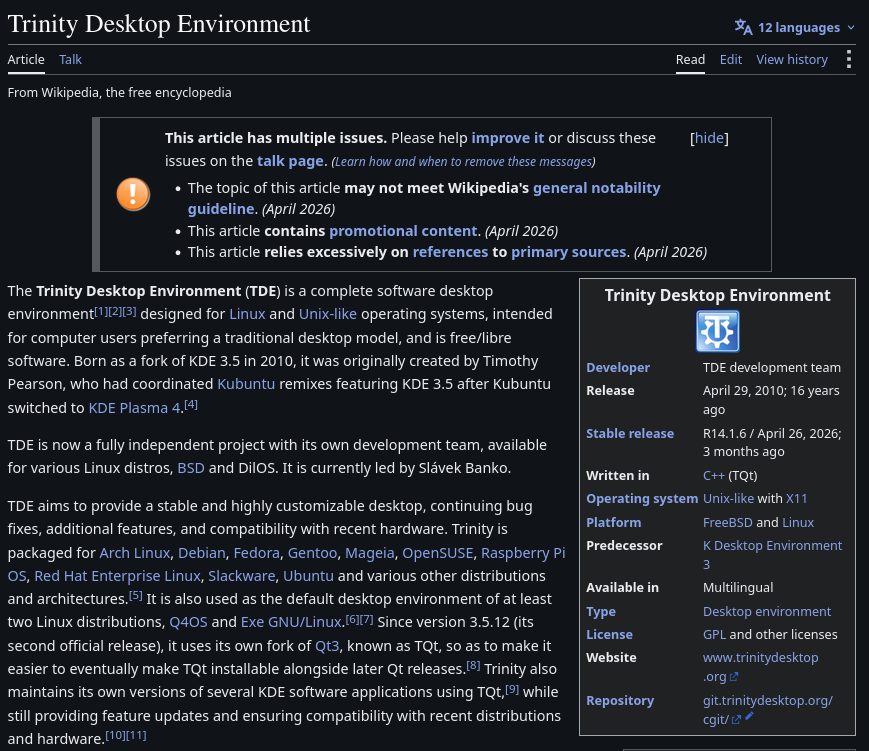Click the general notability guideline link
The height and width of the screenshot is (751, 869).
pos(424,198)
